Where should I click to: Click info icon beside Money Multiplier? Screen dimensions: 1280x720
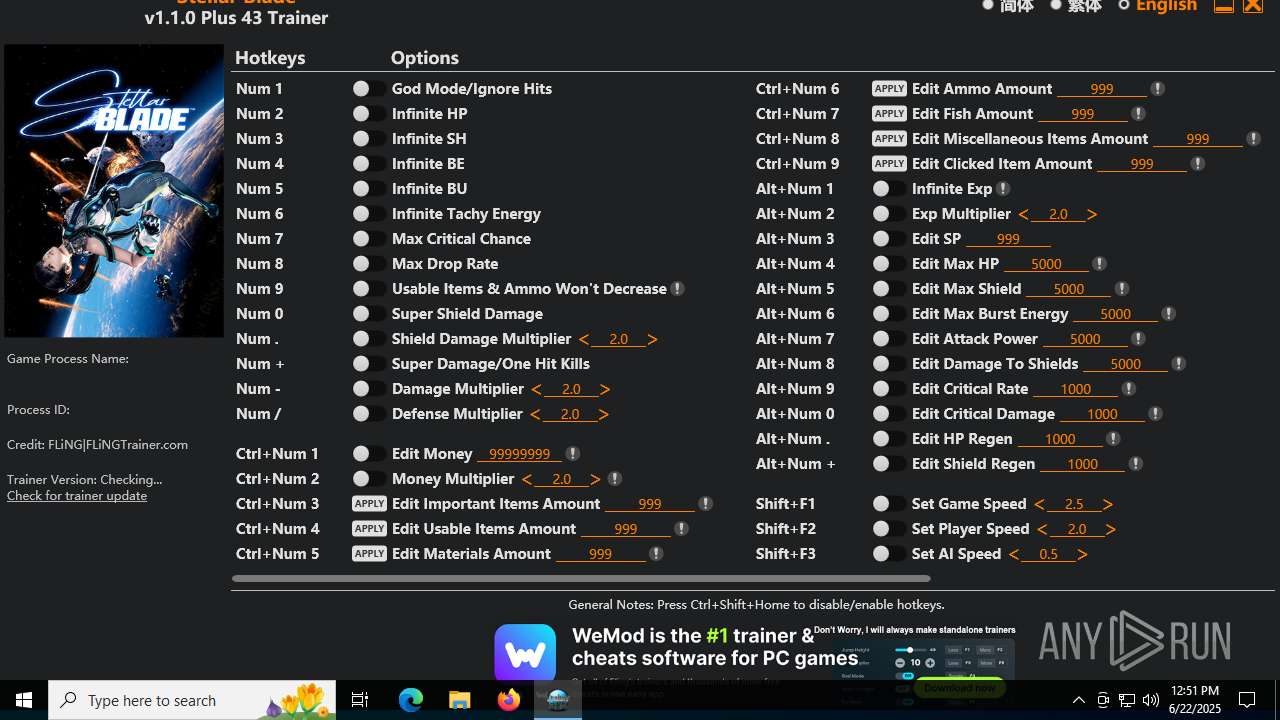point(615,479)
